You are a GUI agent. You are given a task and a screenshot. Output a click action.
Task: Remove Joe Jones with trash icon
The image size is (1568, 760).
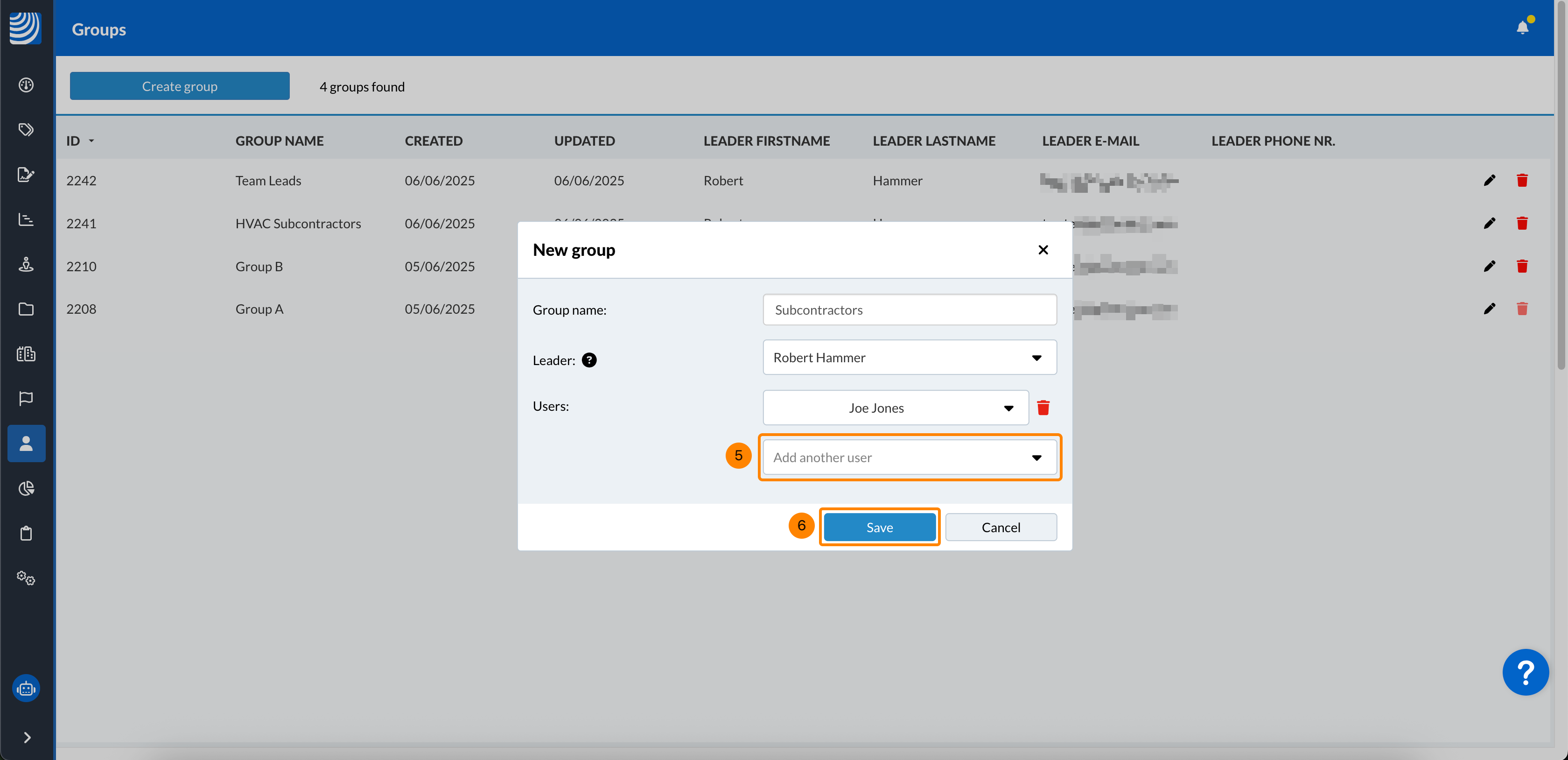pos(1043,408)
